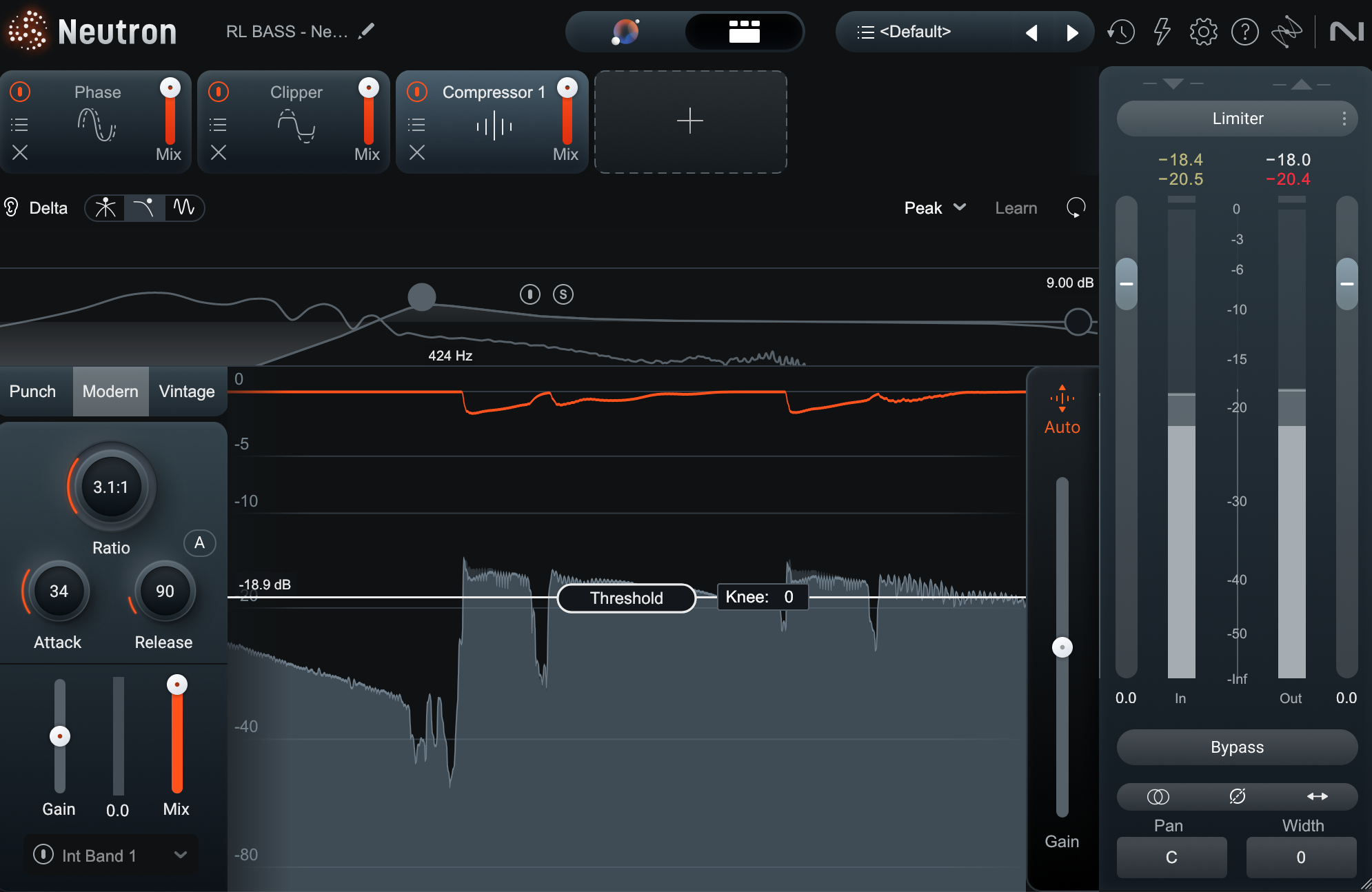Open the Clipper module presets list icon

point(218,125)
